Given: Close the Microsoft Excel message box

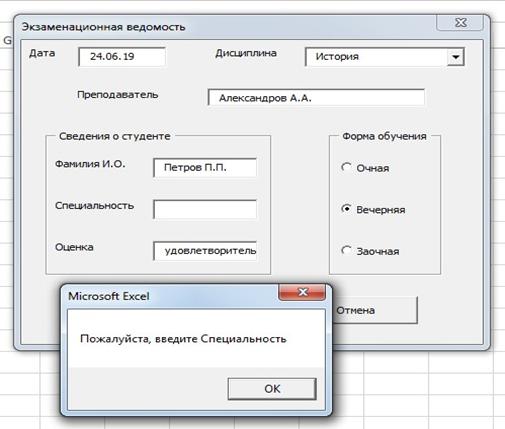Looking at the screenshot, I should (x=302, y=292).
